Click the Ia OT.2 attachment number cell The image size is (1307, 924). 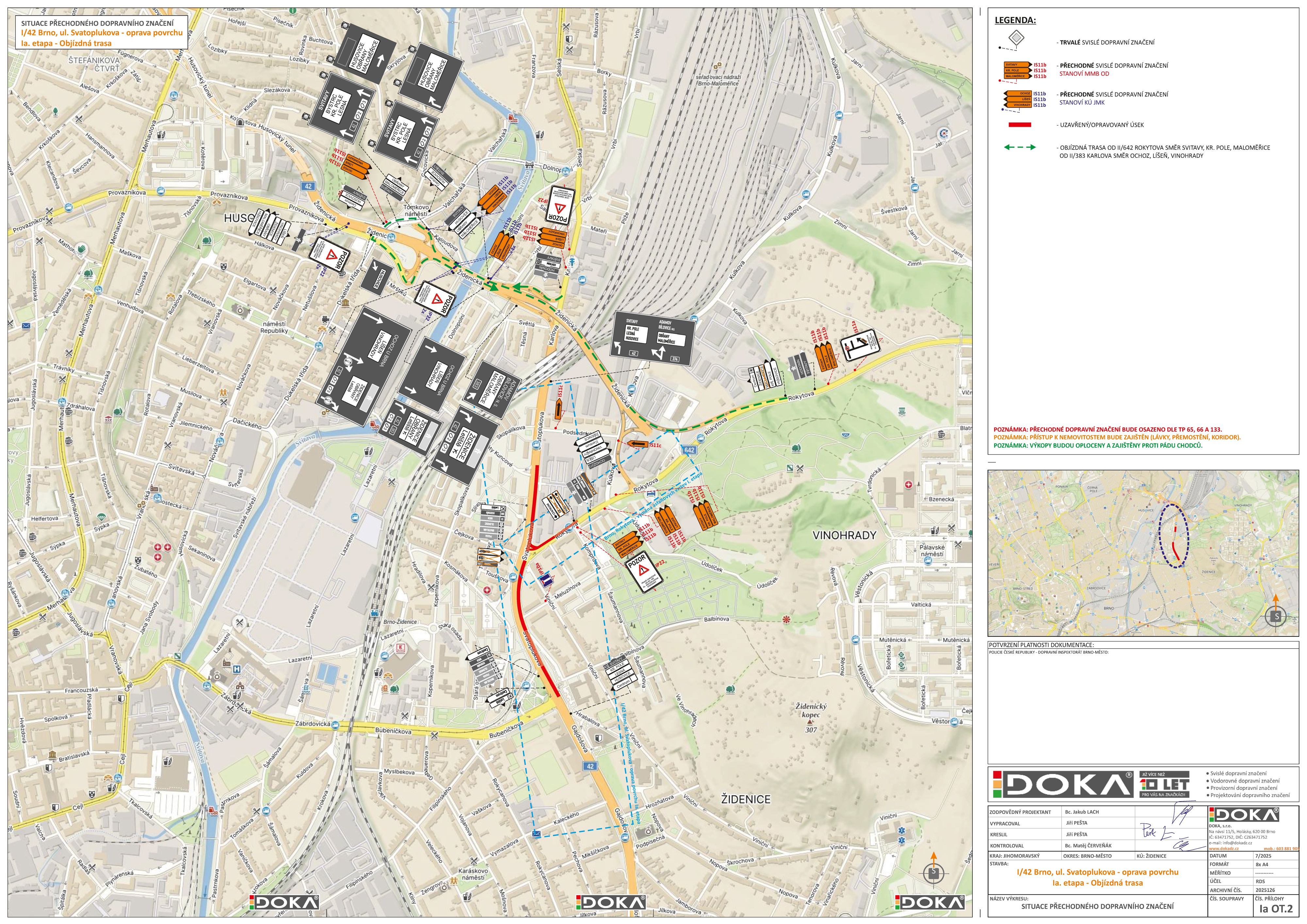(1276, 909)
